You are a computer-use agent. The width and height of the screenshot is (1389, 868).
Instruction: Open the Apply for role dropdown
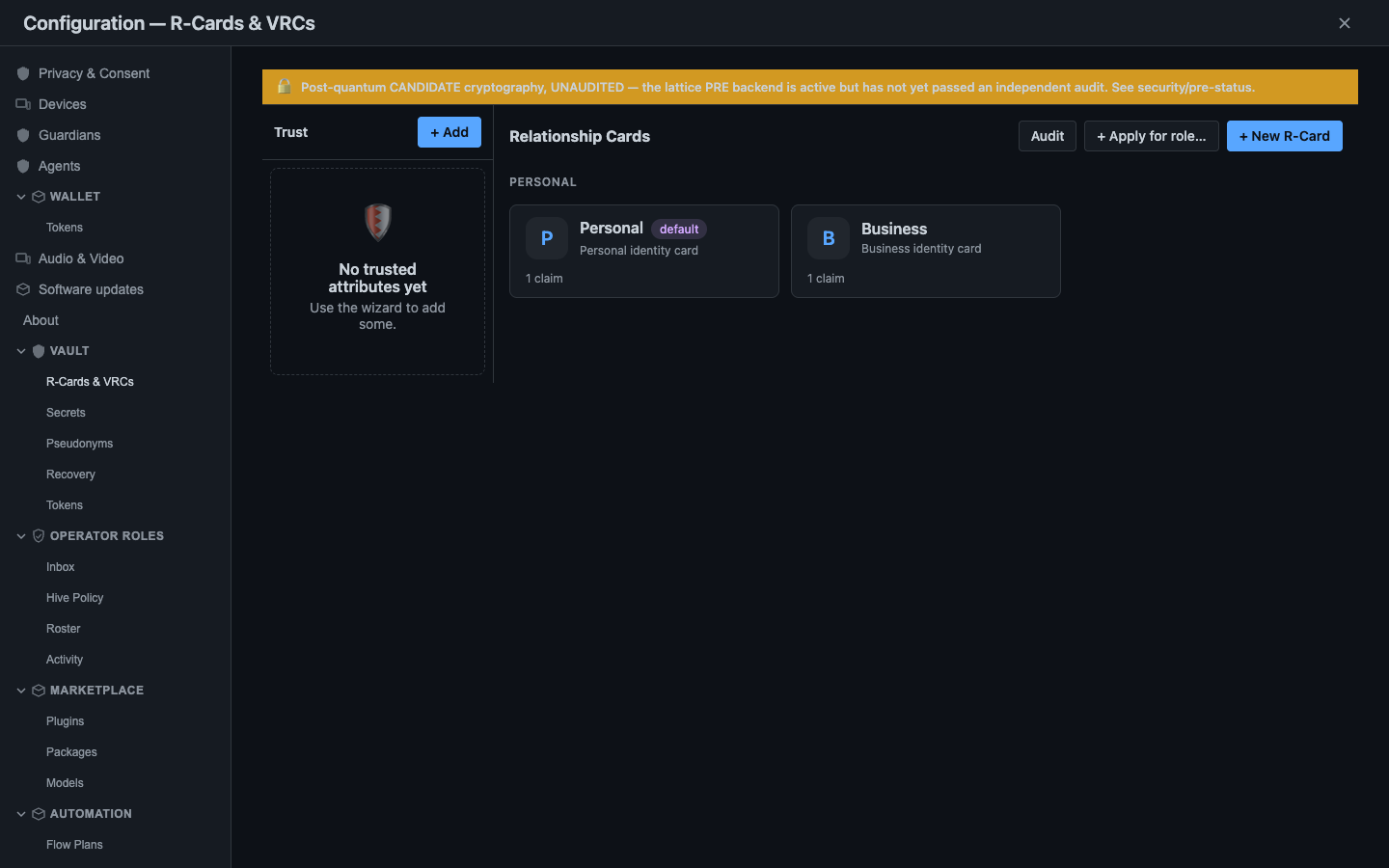click(x=1151, y=136)
